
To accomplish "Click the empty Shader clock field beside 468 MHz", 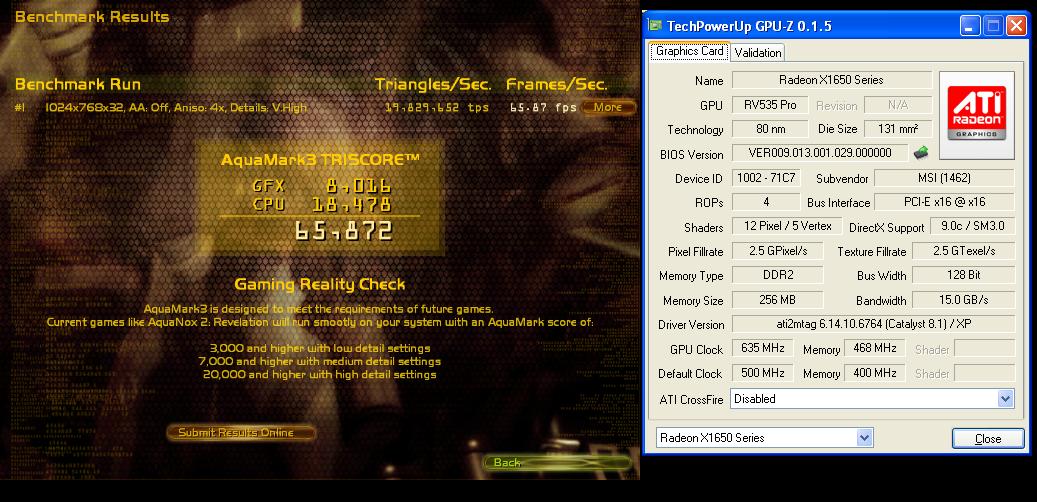I will click(x=984, y=348).
